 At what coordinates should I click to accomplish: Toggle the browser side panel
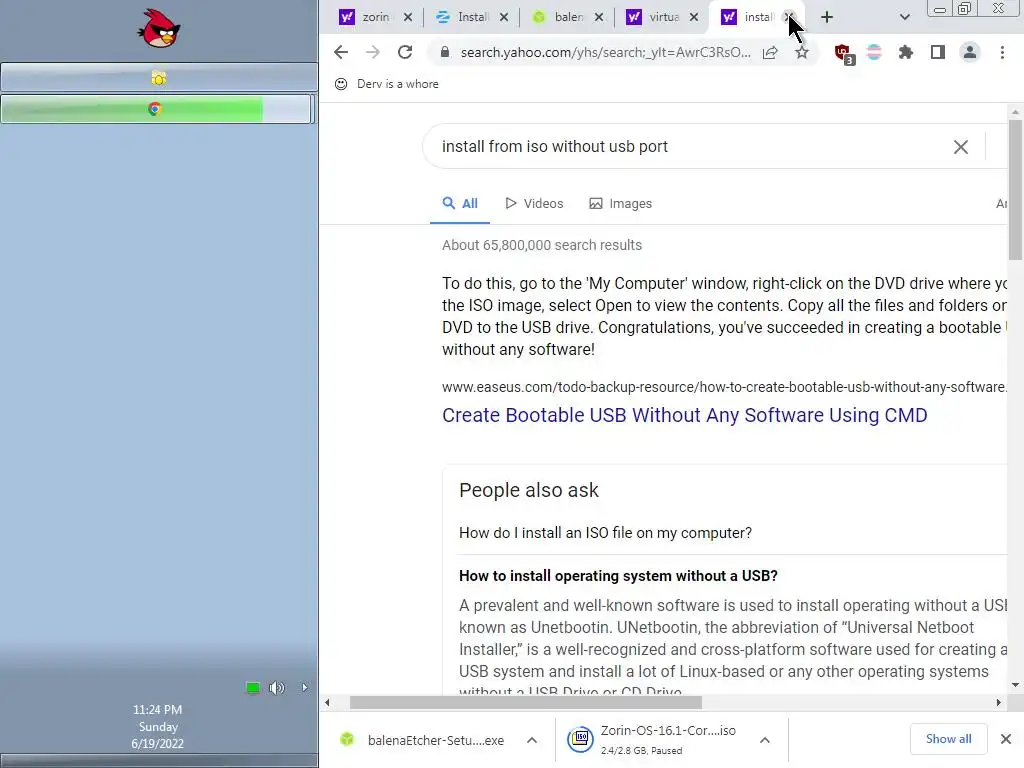tap(938, 52)
